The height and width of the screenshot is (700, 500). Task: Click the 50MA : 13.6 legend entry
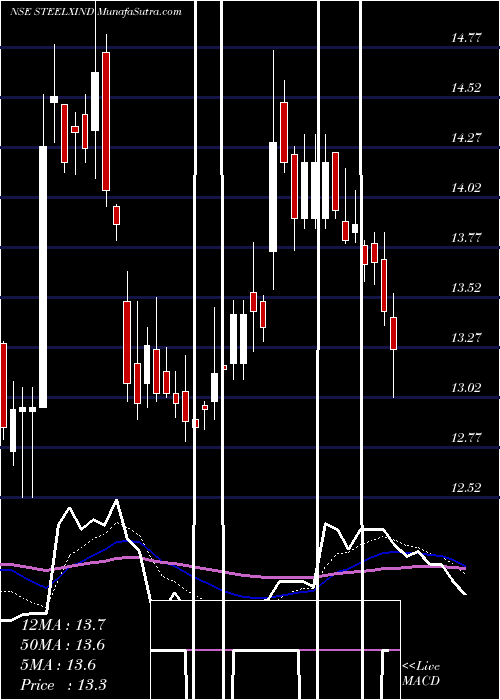click(63, 645)
